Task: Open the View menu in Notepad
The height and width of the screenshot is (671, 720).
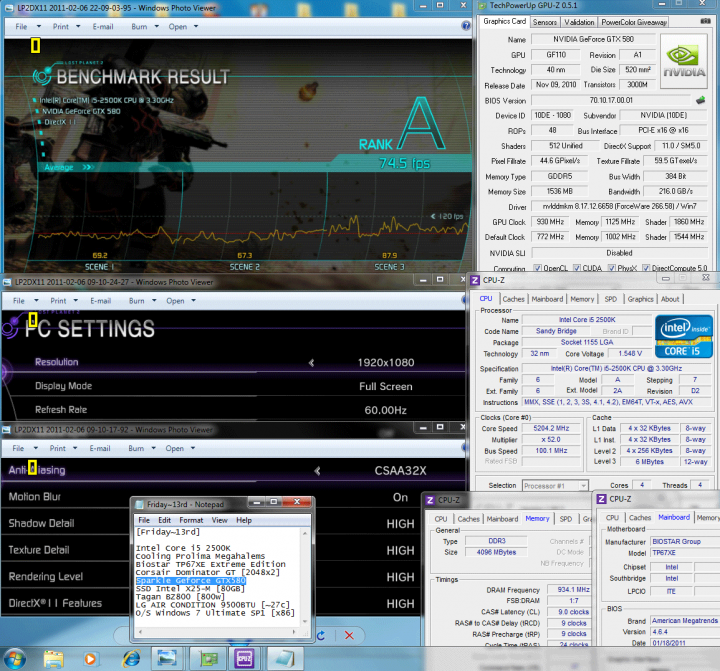Action: 219,520
